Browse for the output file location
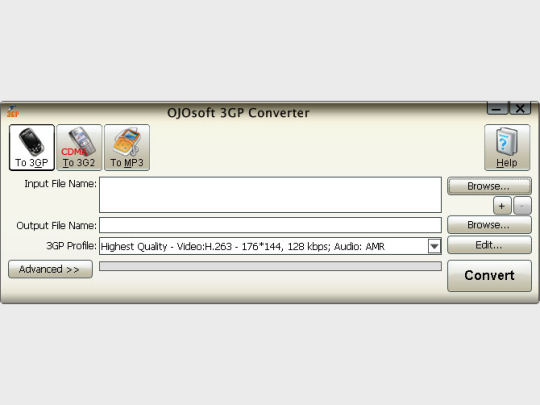Viewport: 540px width, 405px height. (489, 225)
